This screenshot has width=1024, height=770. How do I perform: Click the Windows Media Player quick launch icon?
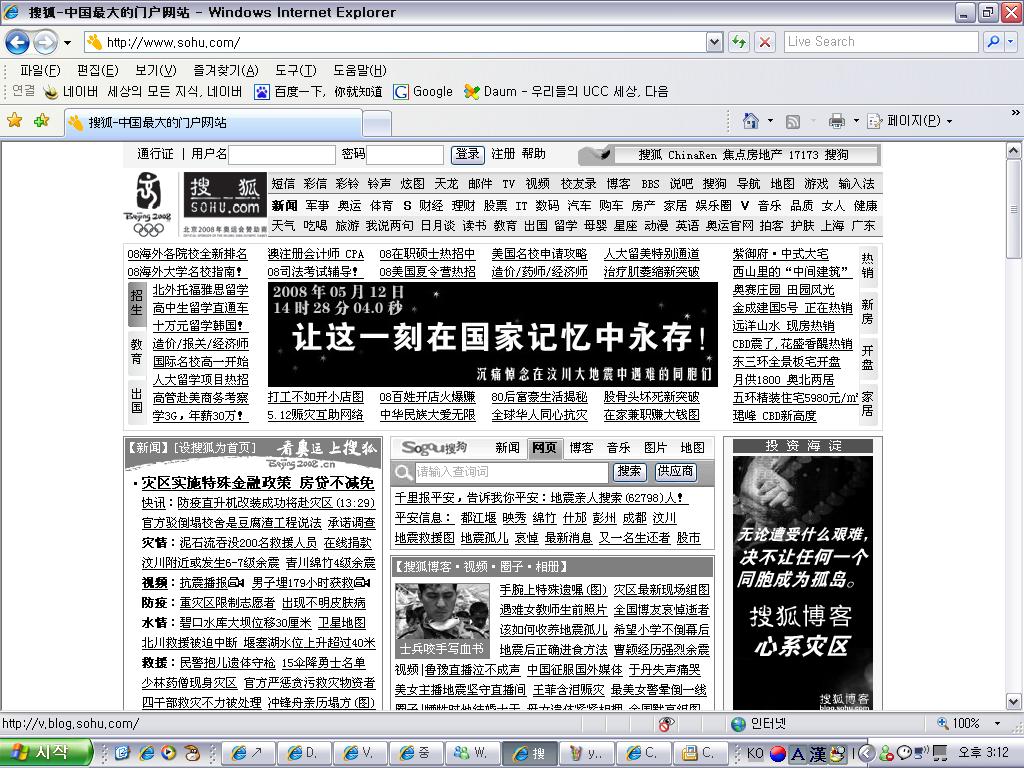[x=168, y=754]
